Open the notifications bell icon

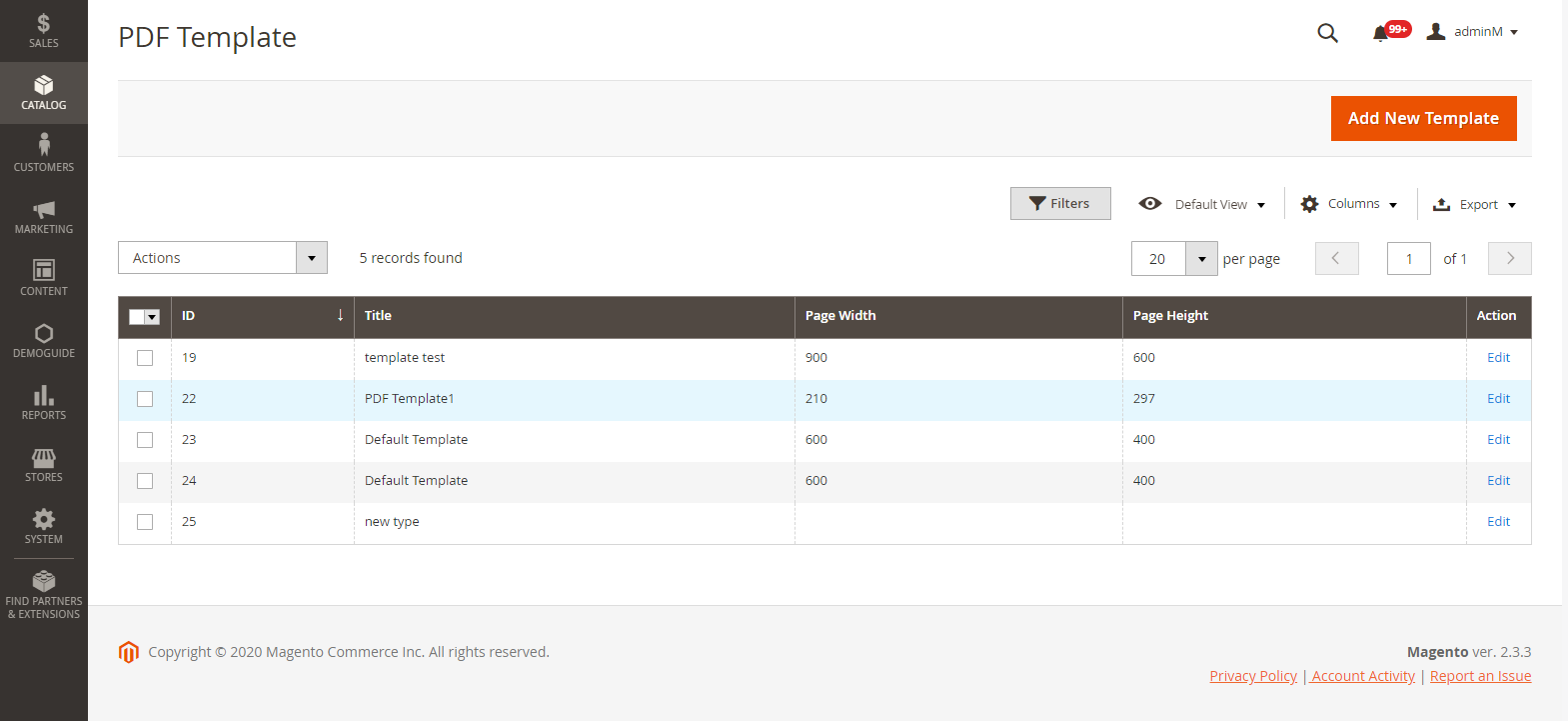(x=1380, y=33)
